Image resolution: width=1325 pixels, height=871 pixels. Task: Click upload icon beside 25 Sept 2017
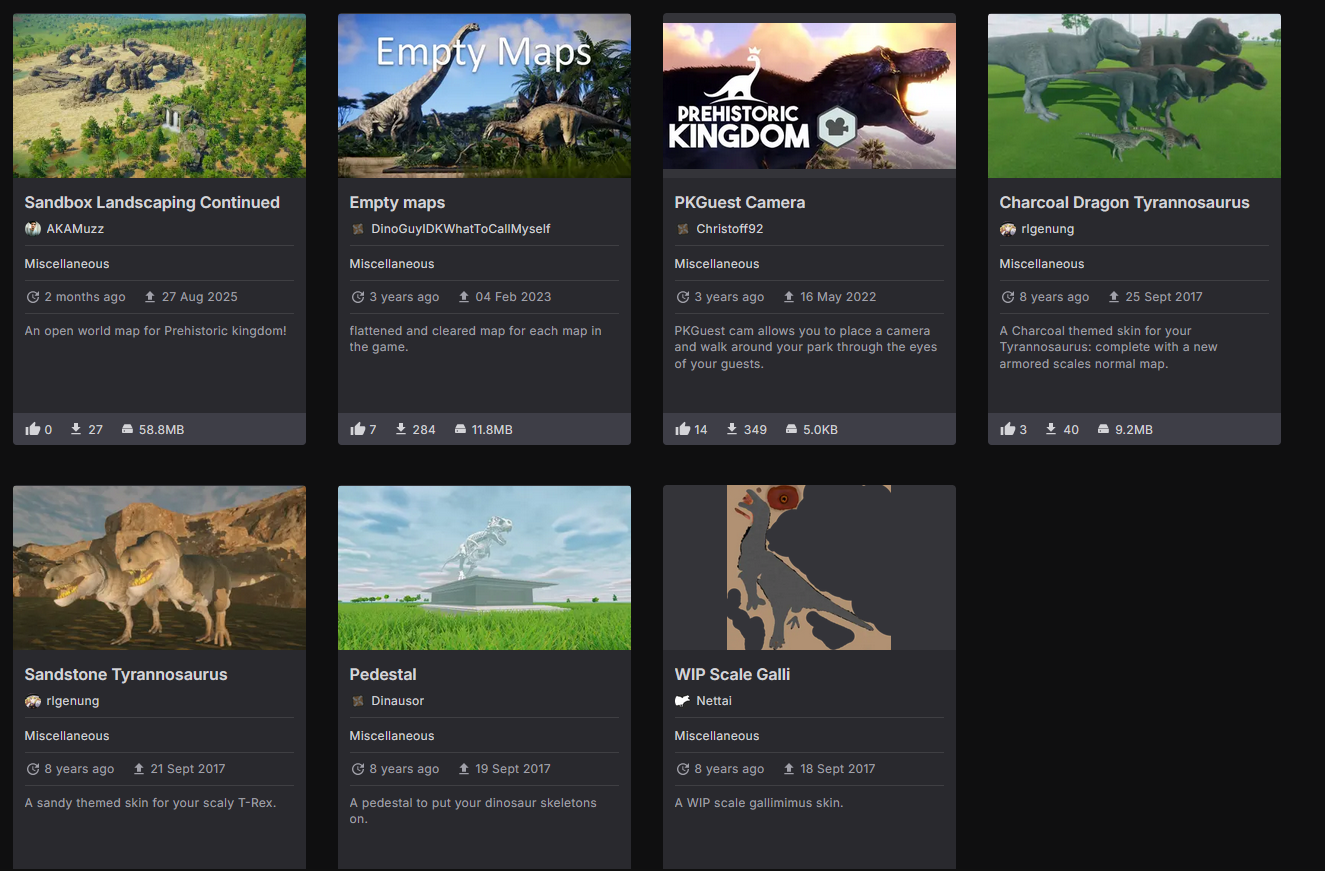[x=1114, y=297]
